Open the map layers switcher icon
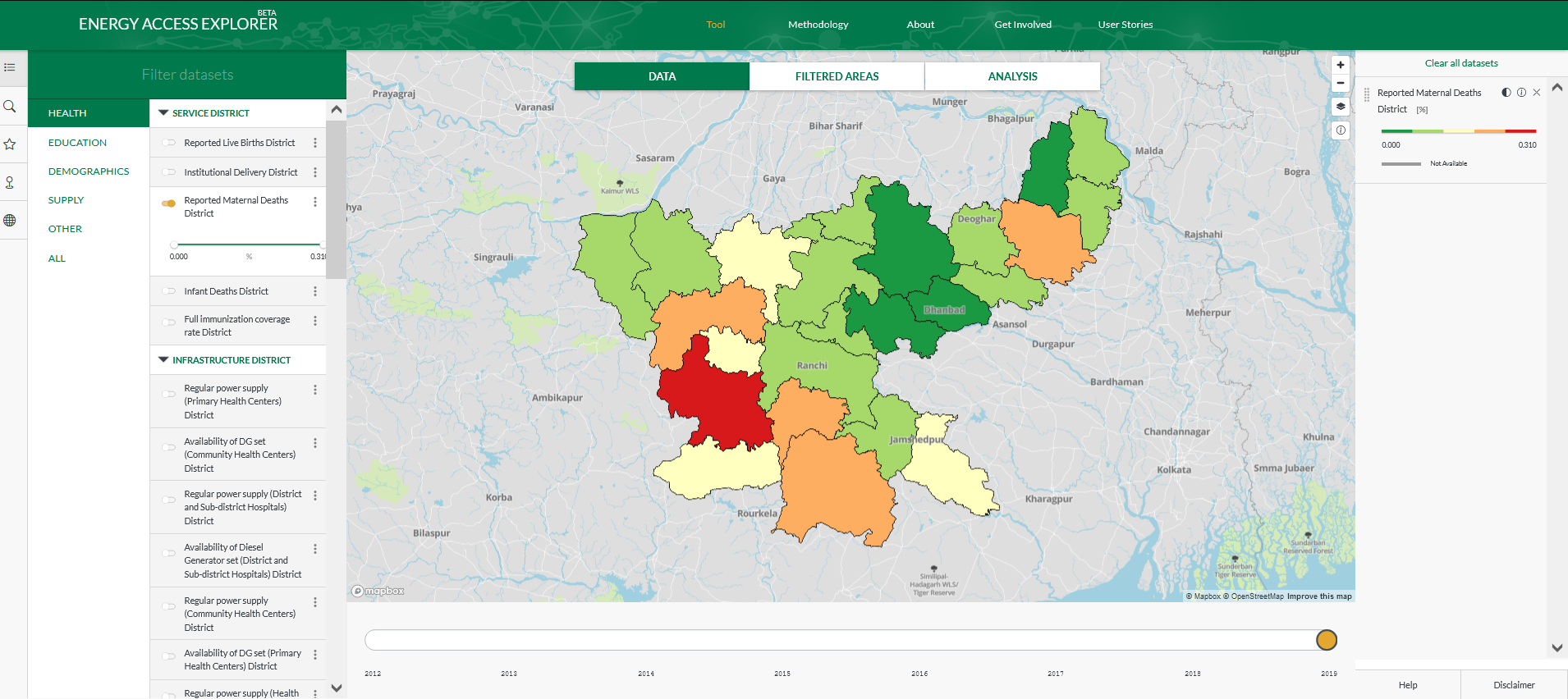Screen dimensions: 1568x699 (x=1340, y=107)
